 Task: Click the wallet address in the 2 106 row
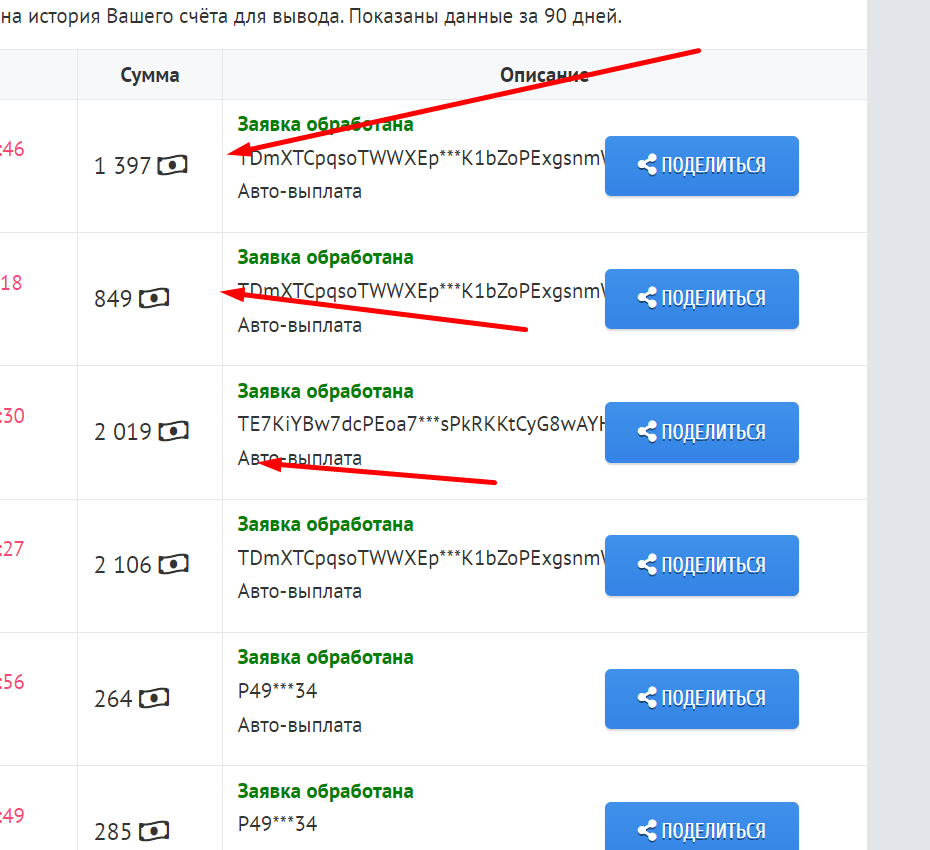[x=421, y=558]
